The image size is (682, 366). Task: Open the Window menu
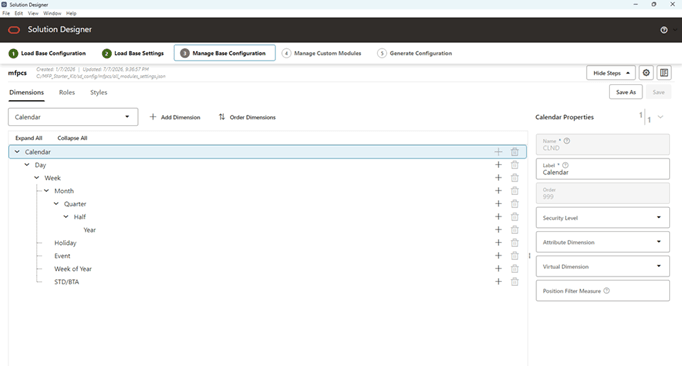pyautogui.click(x=52, y=13)
